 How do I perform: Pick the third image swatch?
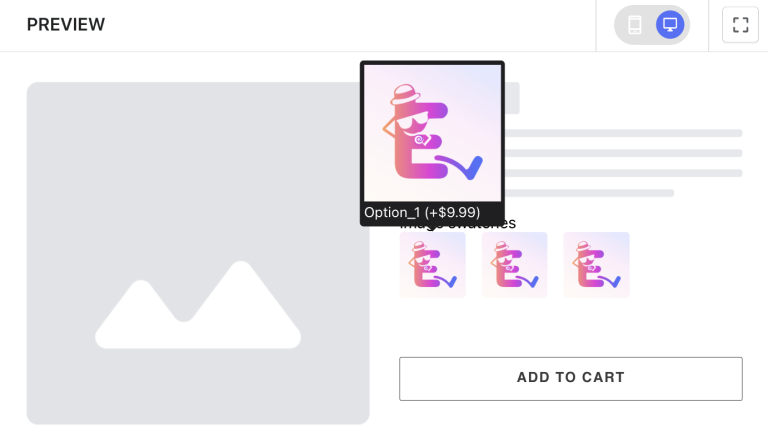coord(596,265)
